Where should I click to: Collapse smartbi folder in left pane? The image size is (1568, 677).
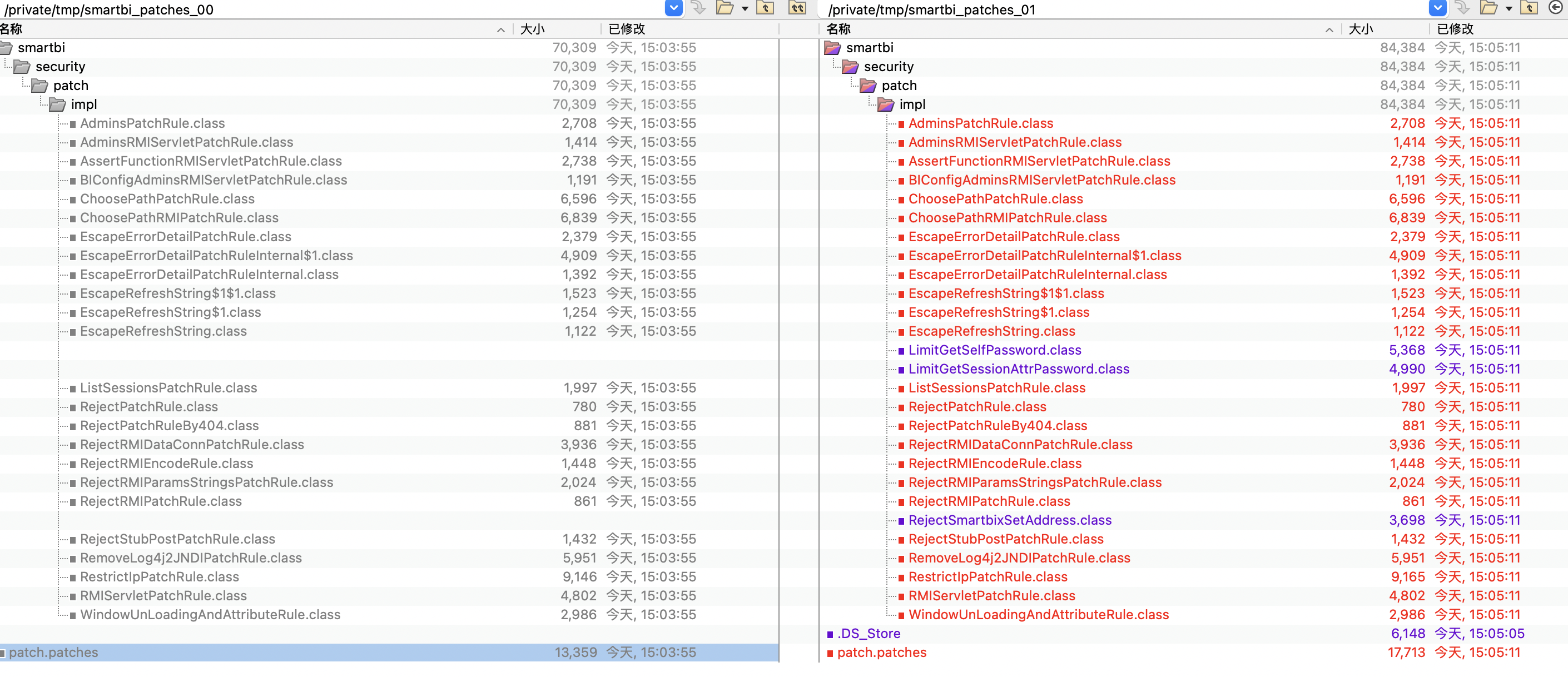(x=6, y=48)
